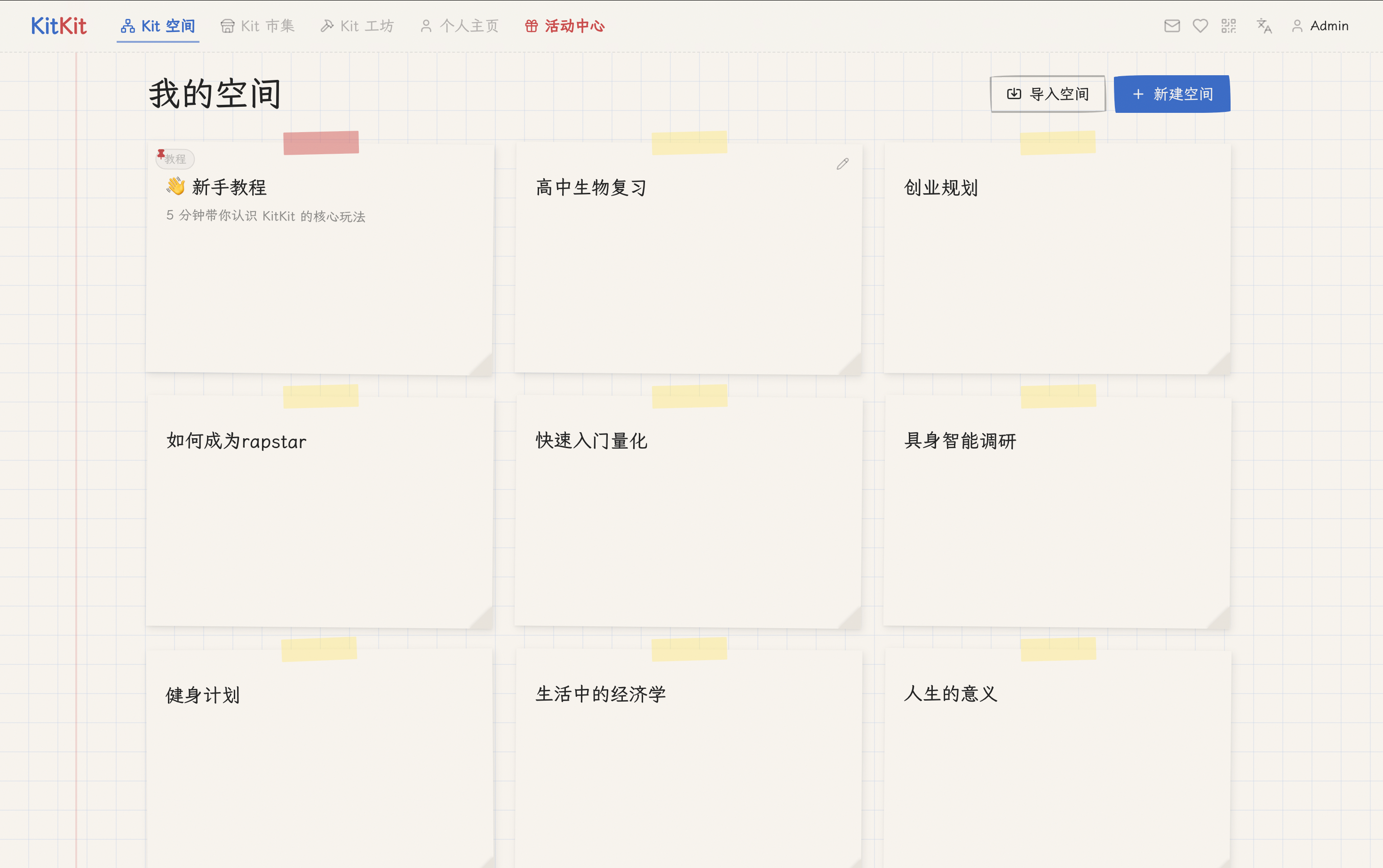Image resolution: width=1383 pixels, height=868 pixels.
Task: Click the red pin icon on 新手教程
Action: (x=161, y=154)
